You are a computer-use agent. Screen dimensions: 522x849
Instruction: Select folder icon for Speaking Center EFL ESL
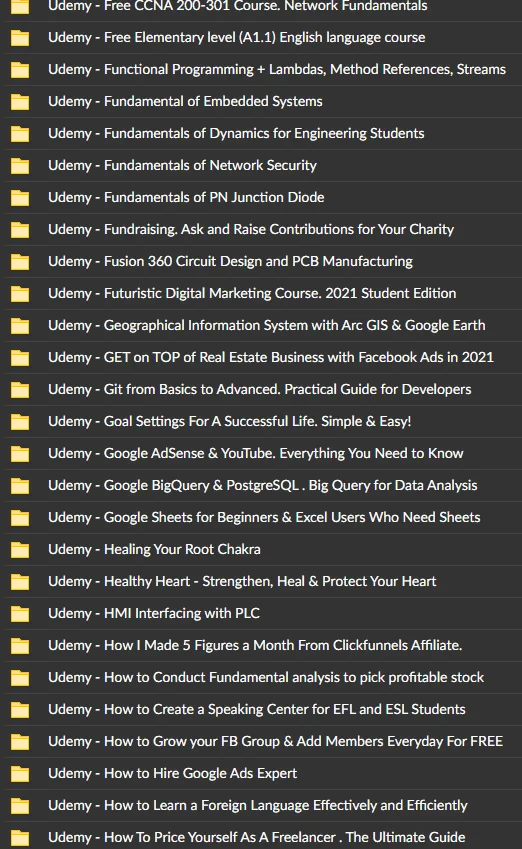tap(20, 709)
